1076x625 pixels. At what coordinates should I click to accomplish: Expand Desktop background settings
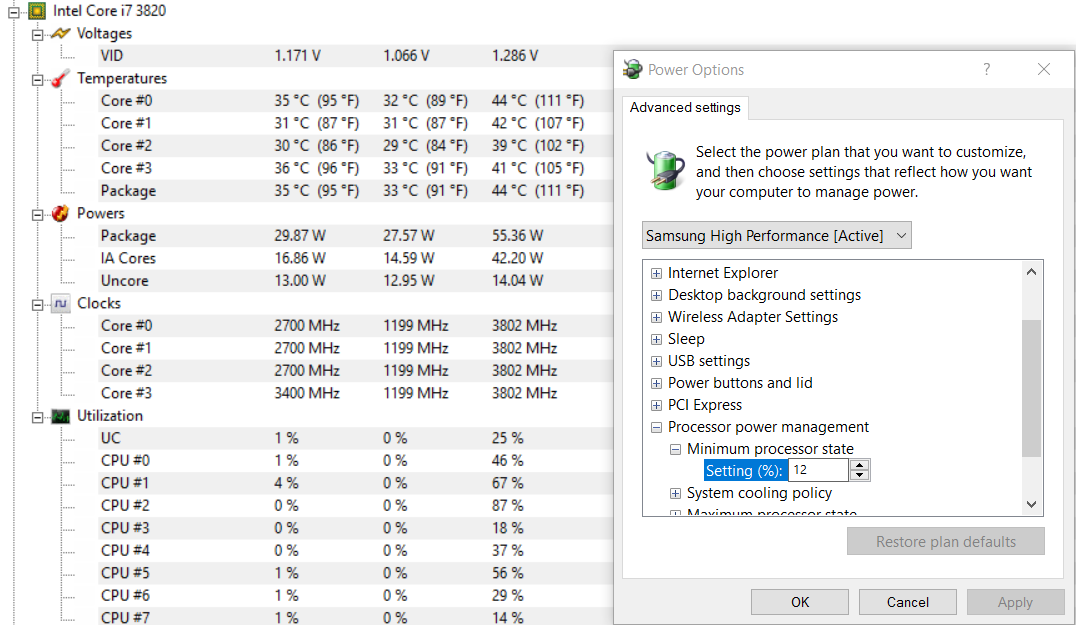coord(656,295)
